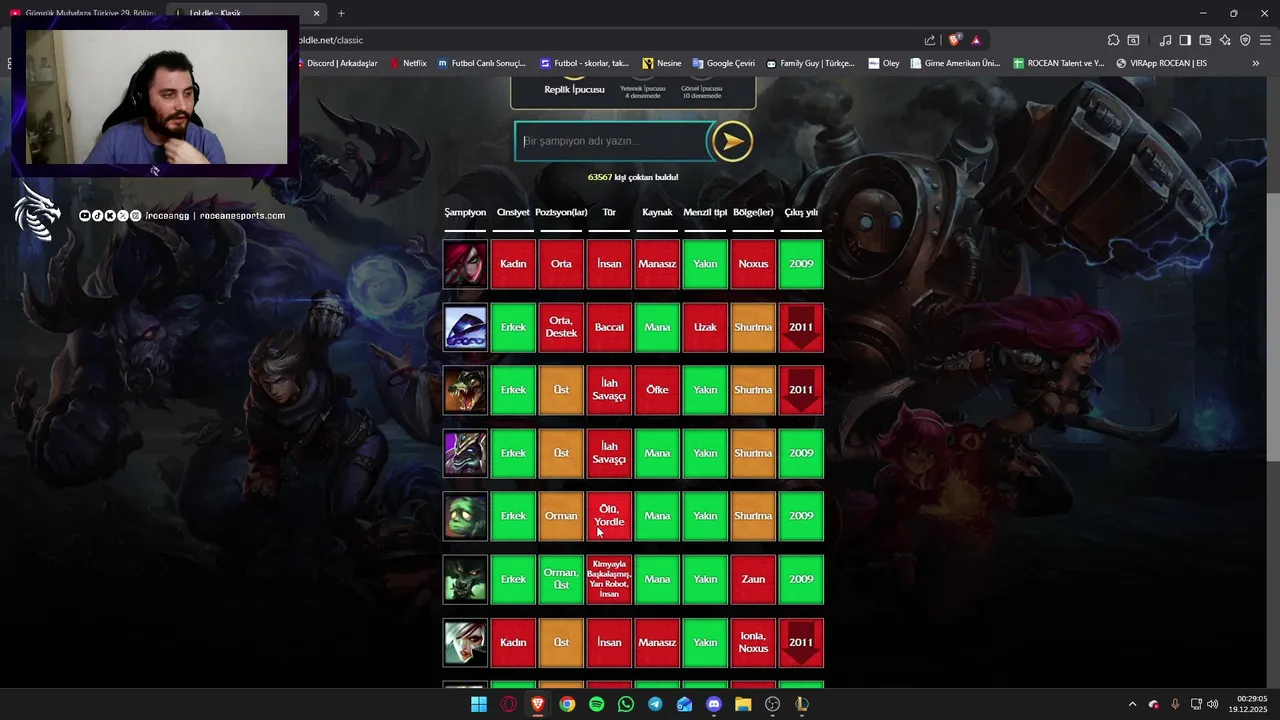Close the LoLdle - Klasik tab
The image size is (1280, 720).
(317, 13)
